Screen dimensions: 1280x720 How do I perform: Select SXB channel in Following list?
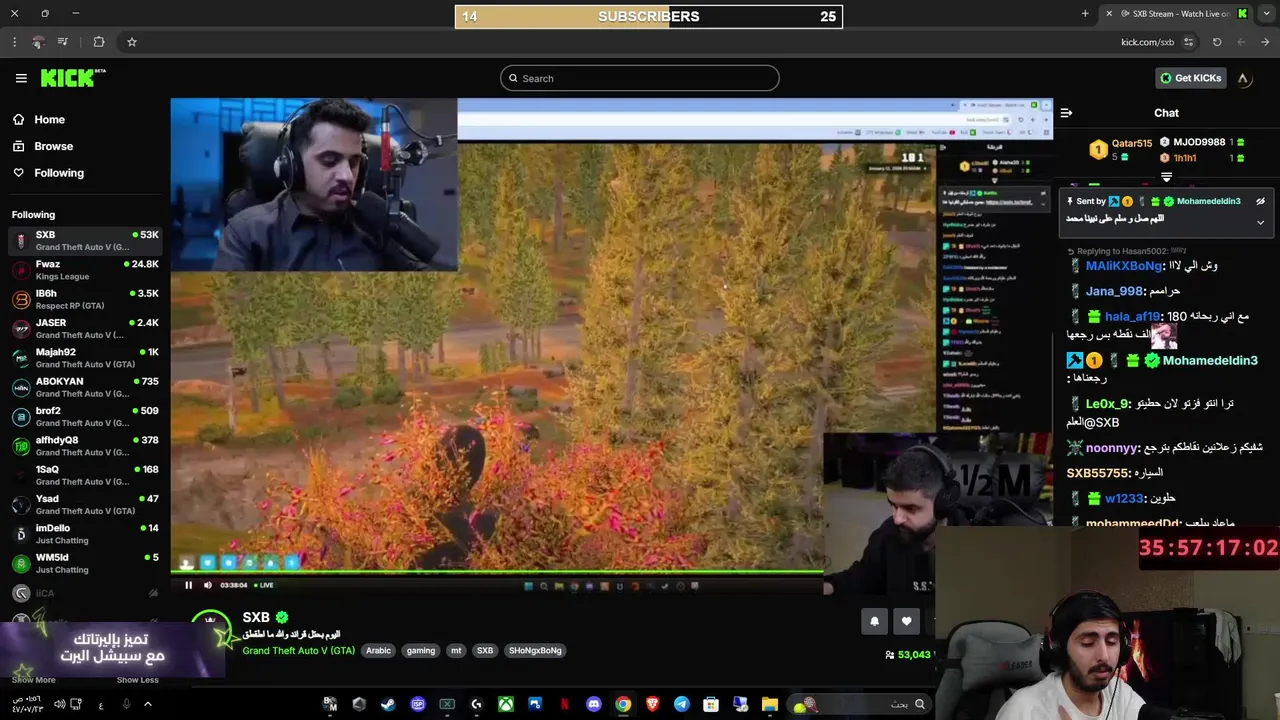click(x=85, y=241)
